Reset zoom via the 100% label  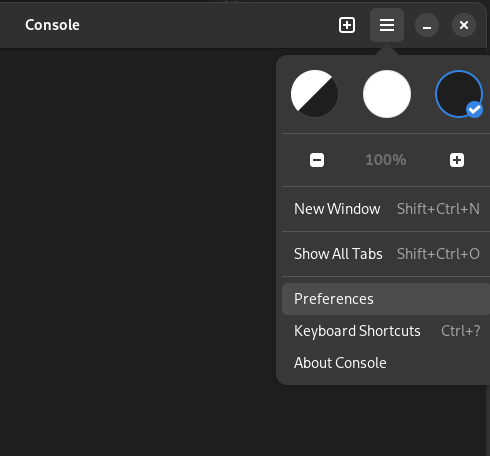[386, 160]
